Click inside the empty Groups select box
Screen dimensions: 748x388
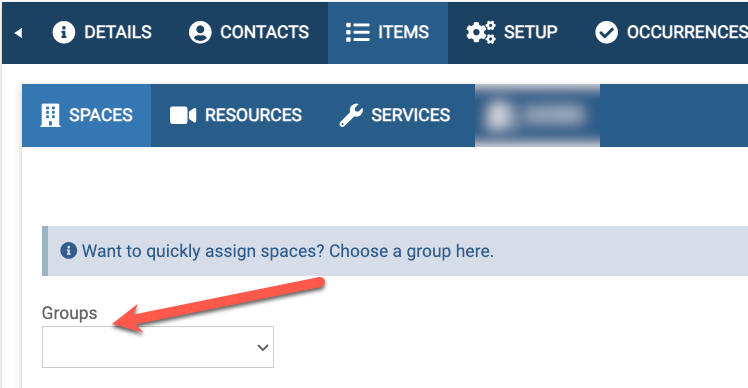click(x=158, y=347)
